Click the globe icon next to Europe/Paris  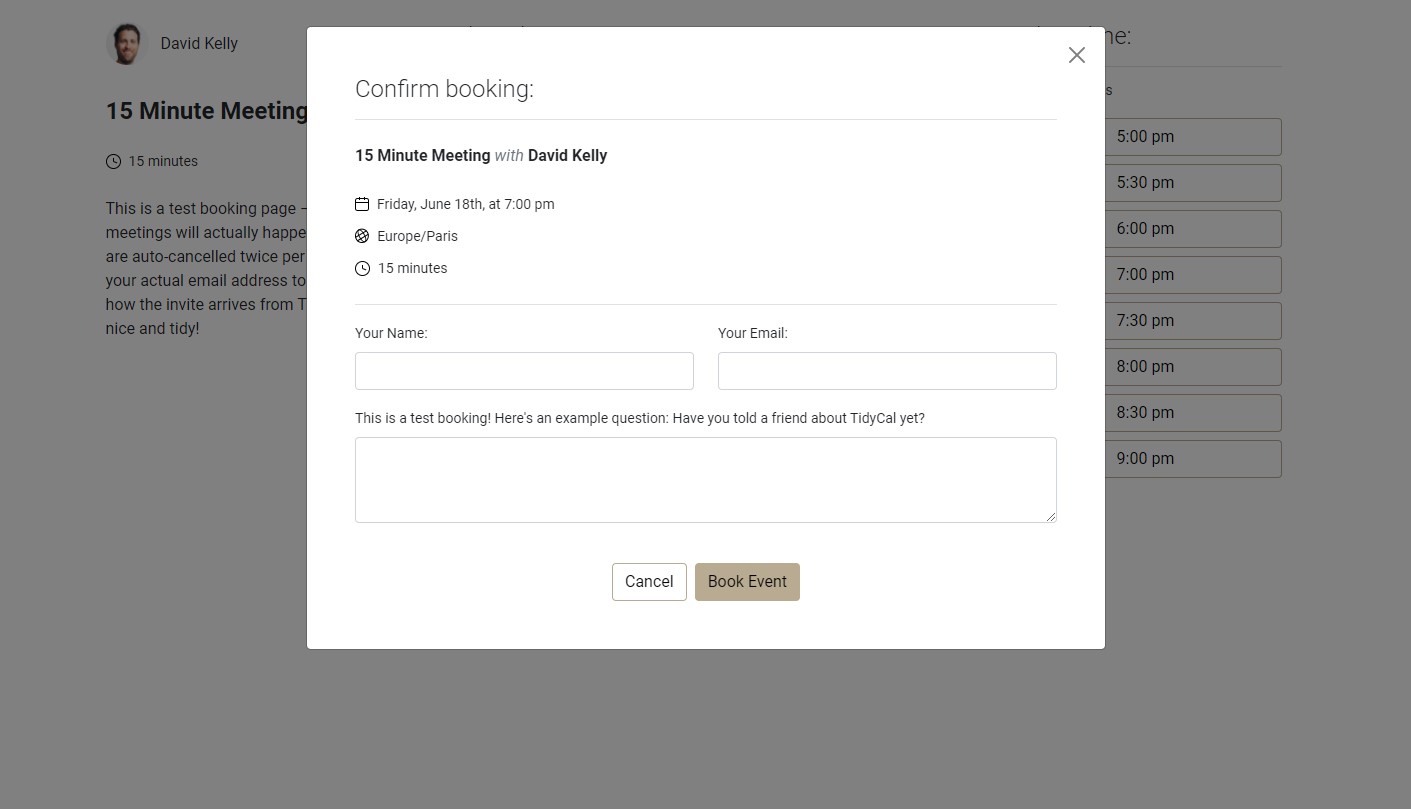pyautogui.click(x=362, y=236)
